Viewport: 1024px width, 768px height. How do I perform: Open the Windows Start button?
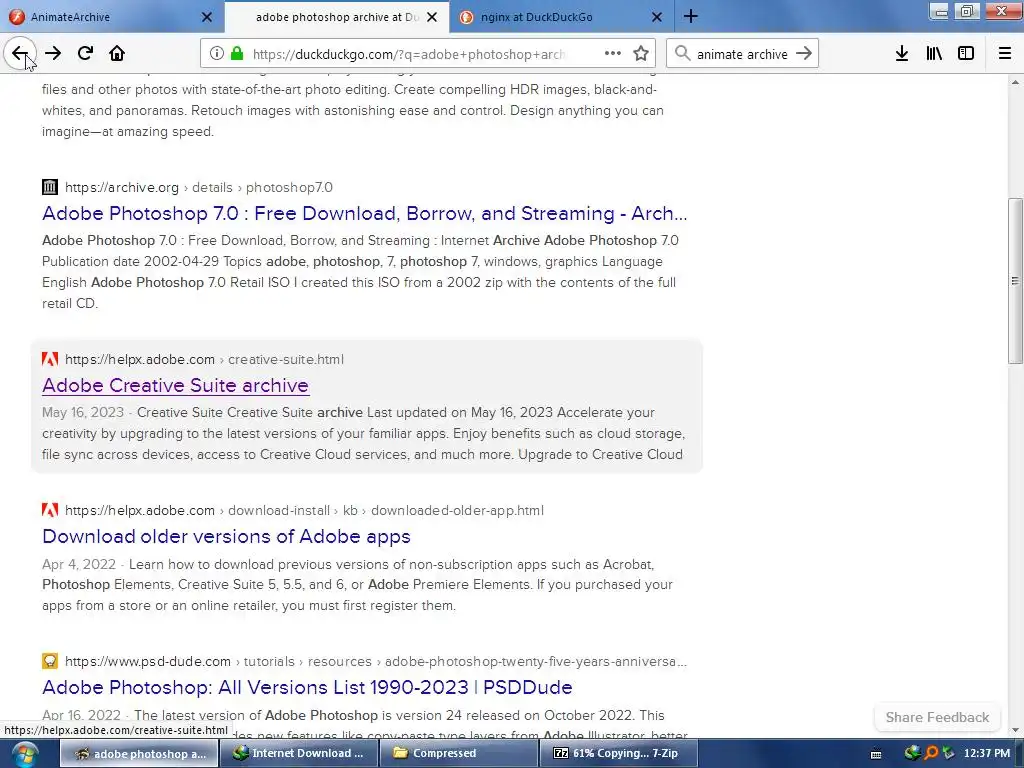[25, 754]
